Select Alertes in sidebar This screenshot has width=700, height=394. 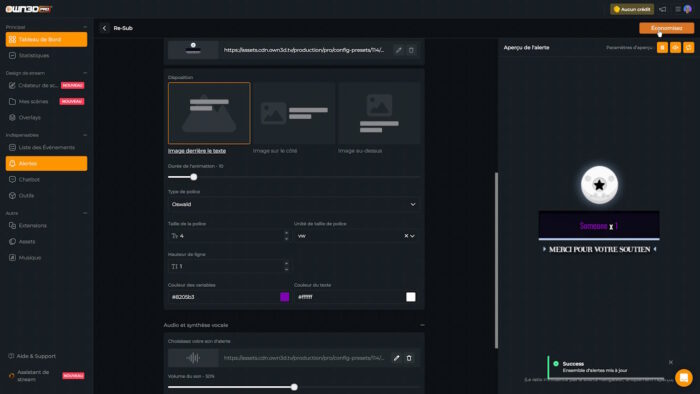tap(46, 163)
